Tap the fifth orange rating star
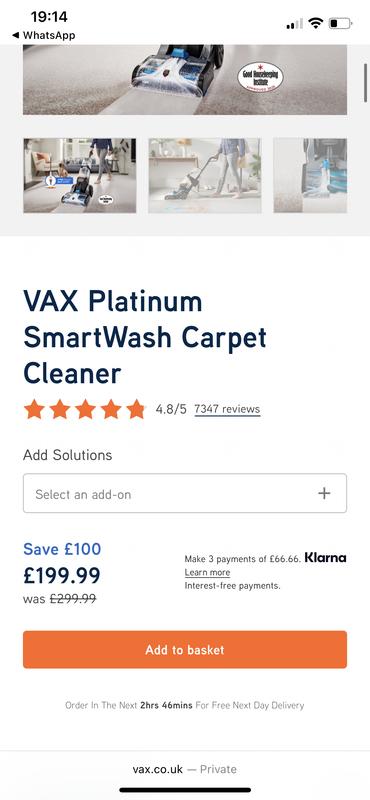370x800 pixels. pos(136,409)
